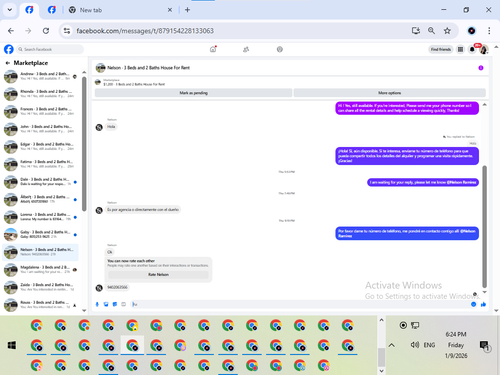
Task: Open the Friends icon in top navigation
Action: click(246, 49)
